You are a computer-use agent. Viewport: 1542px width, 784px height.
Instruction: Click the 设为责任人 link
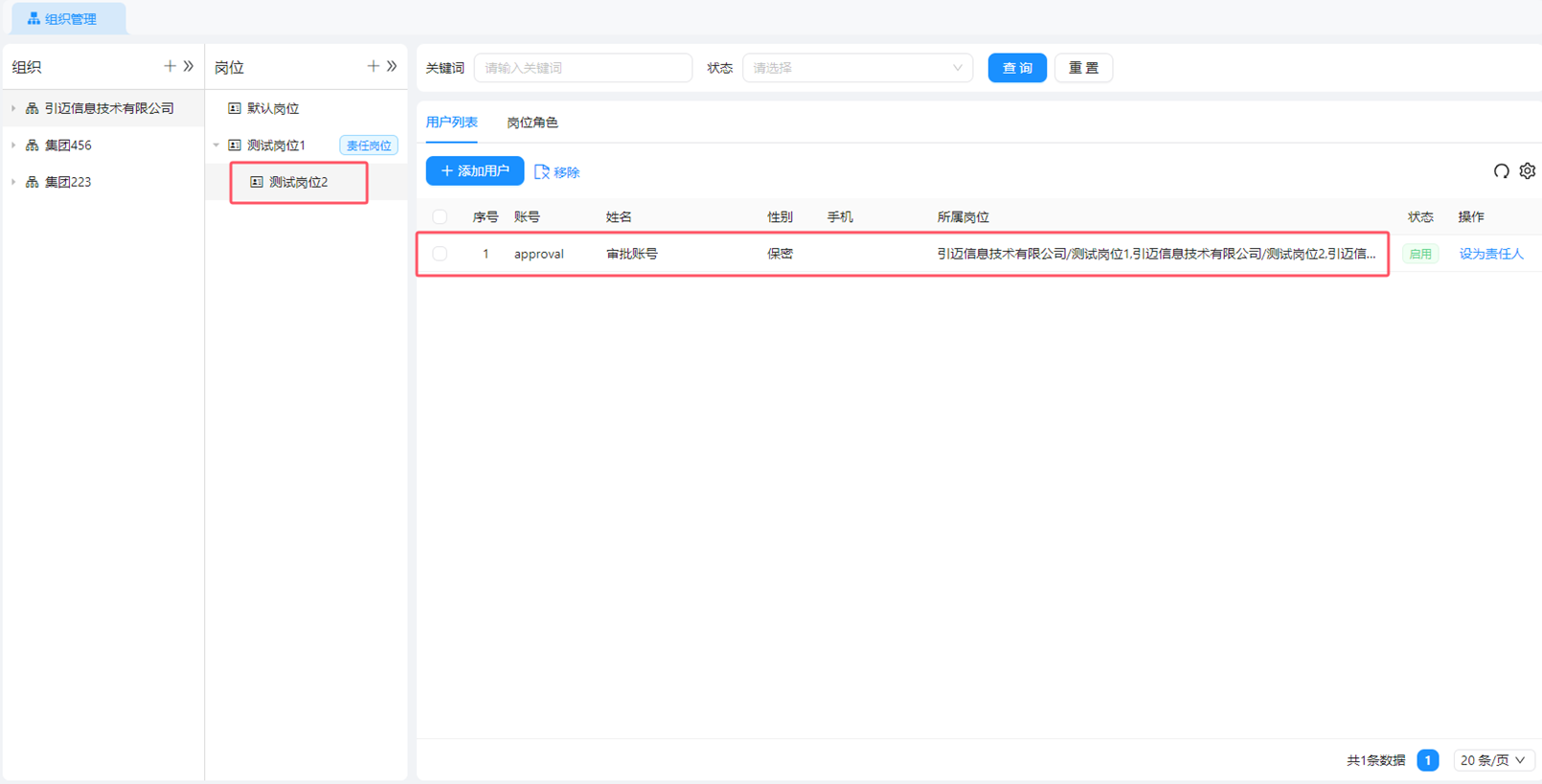coord(1490,254)
